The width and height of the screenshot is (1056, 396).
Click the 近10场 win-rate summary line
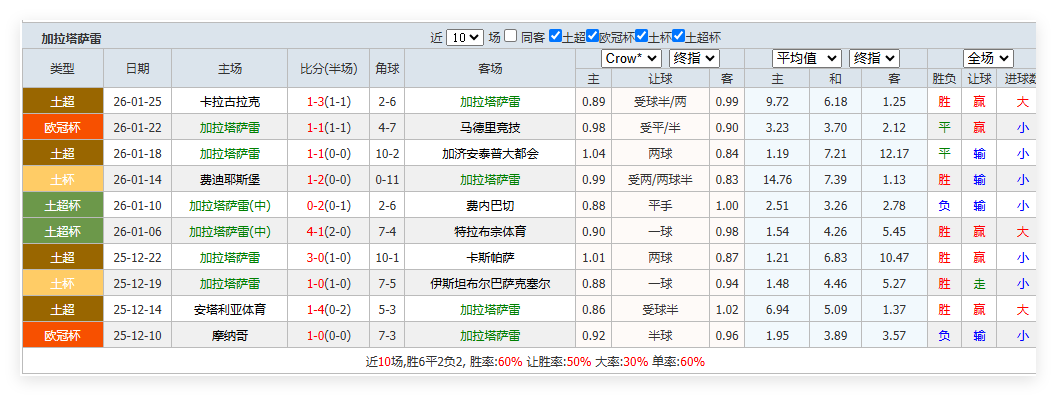(x=535, y=362)
